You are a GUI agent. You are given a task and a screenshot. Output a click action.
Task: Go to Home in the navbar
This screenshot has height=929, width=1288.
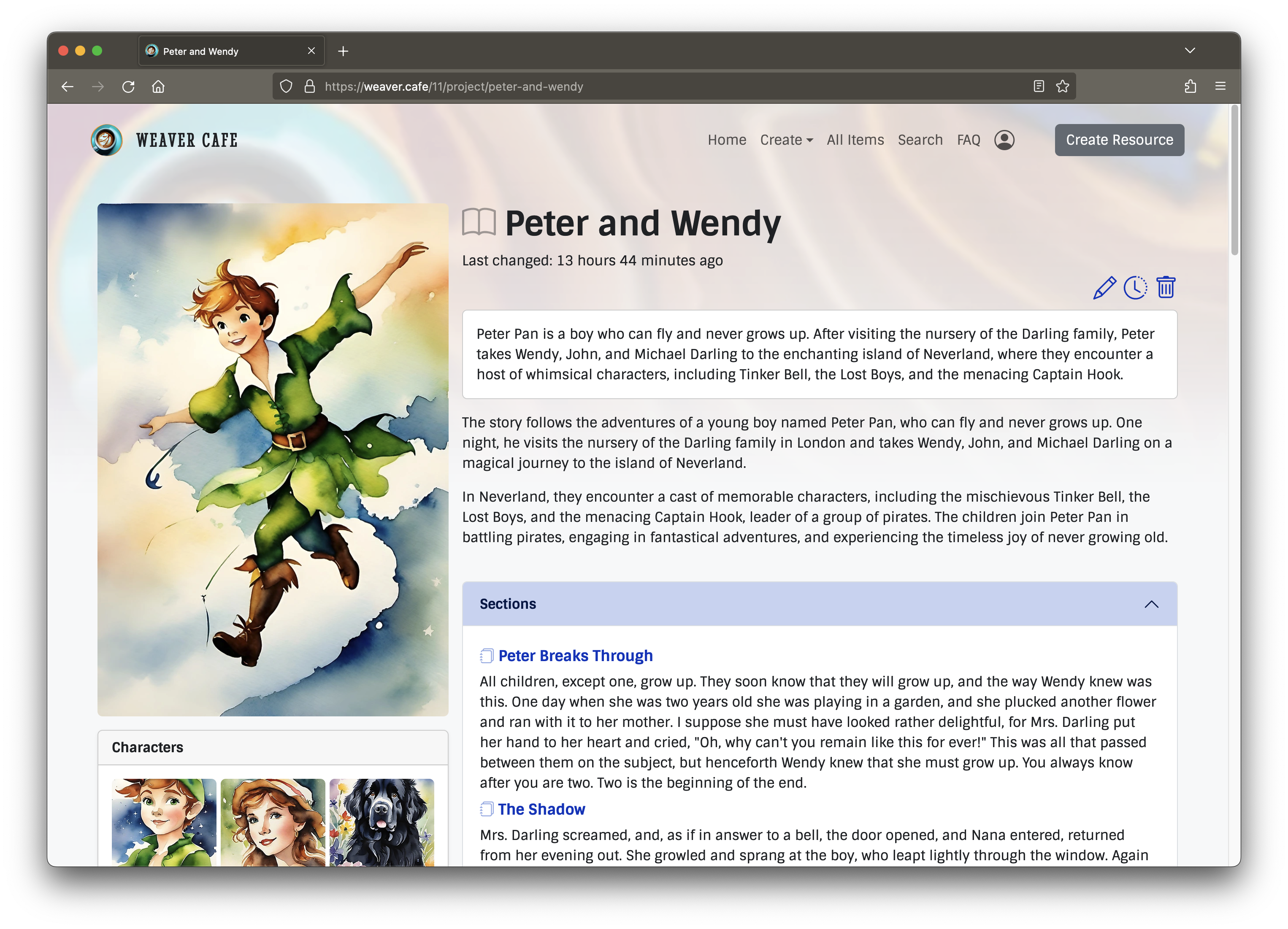727,140
